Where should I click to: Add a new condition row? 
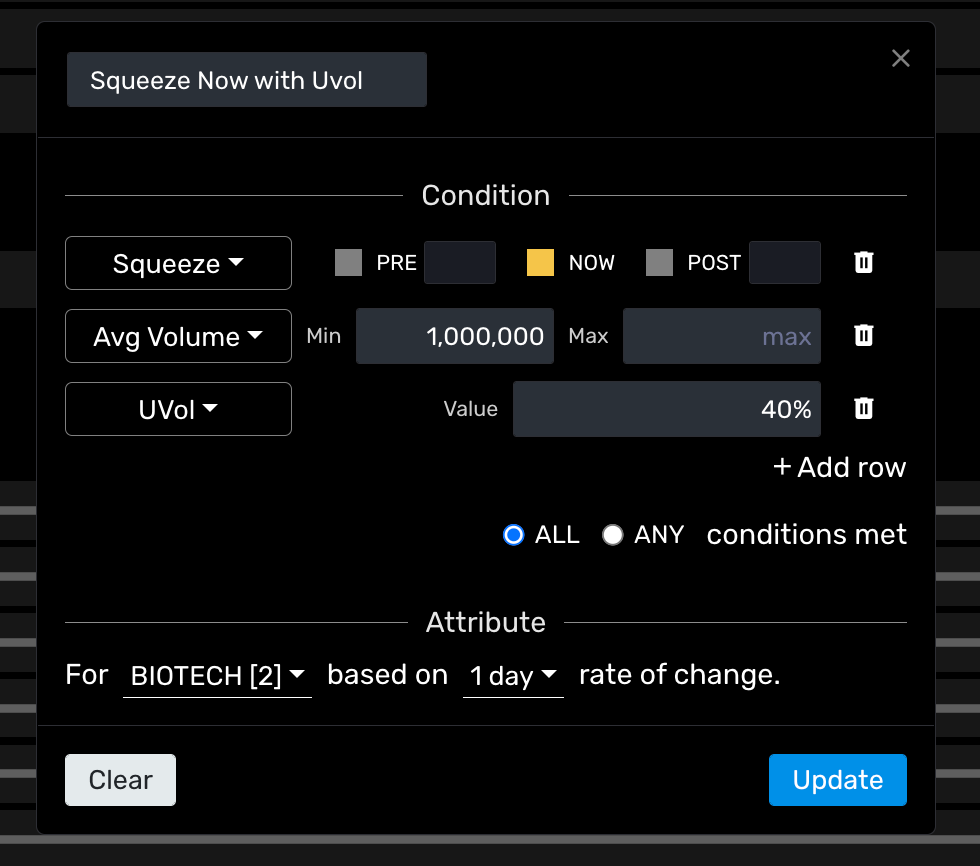click(x=840, y=467)
